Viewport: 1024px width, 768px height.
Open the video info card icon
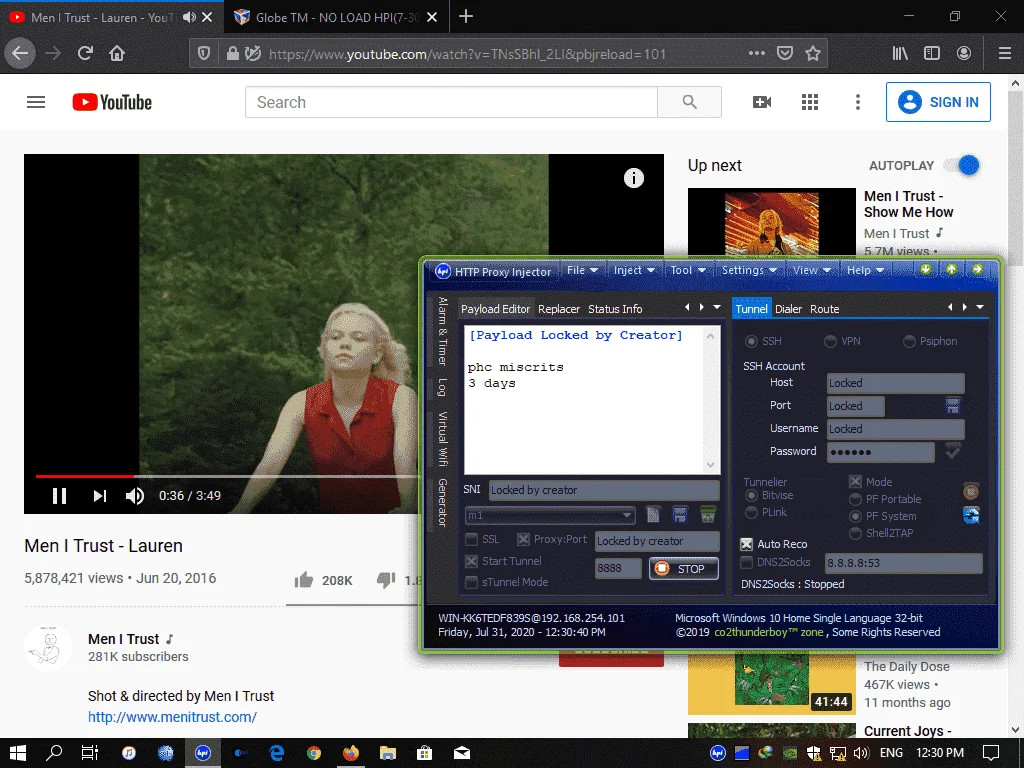(x=633, y=178)
